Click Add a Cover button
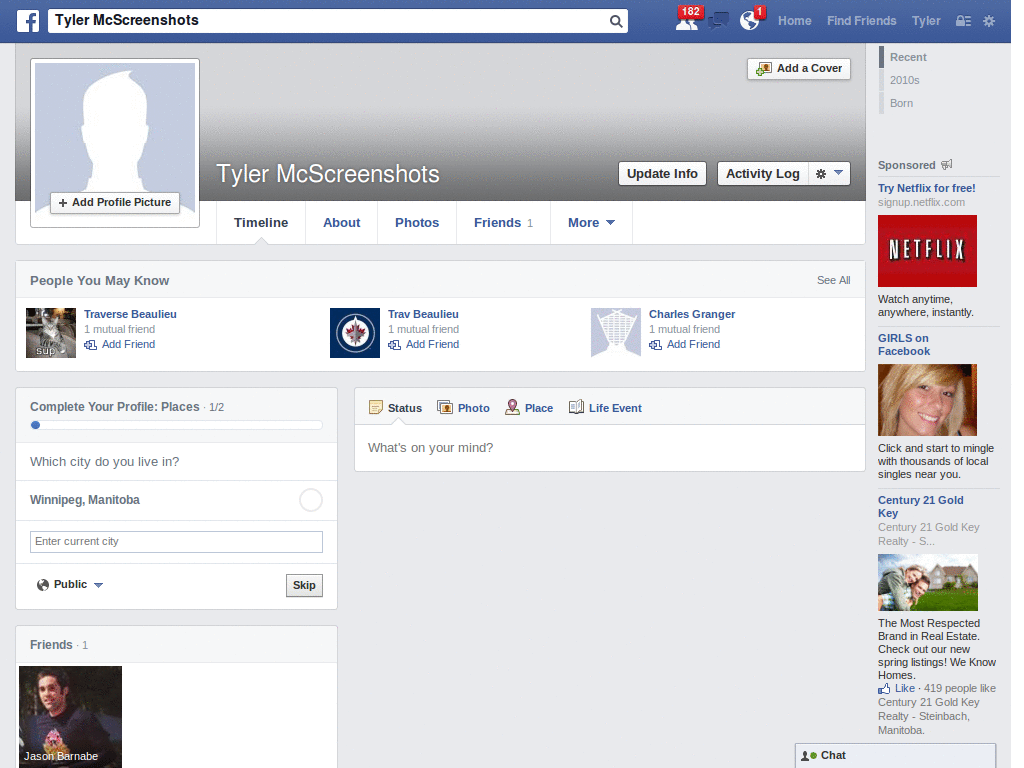 pos(798,68)
